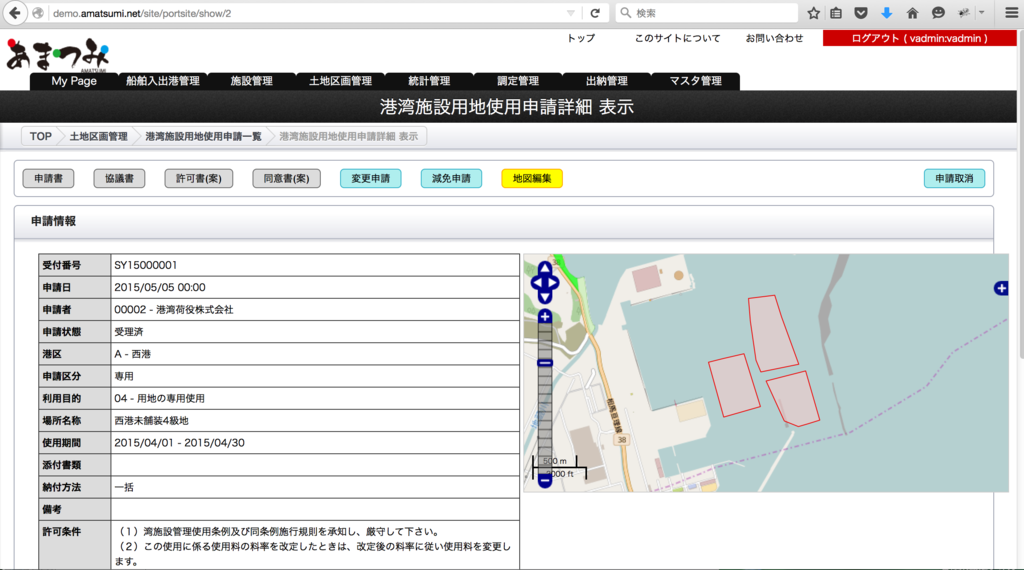This screenshot has height=570, width=1024.
Task: Click the 申請情報 section header
Action: [504, 222]
